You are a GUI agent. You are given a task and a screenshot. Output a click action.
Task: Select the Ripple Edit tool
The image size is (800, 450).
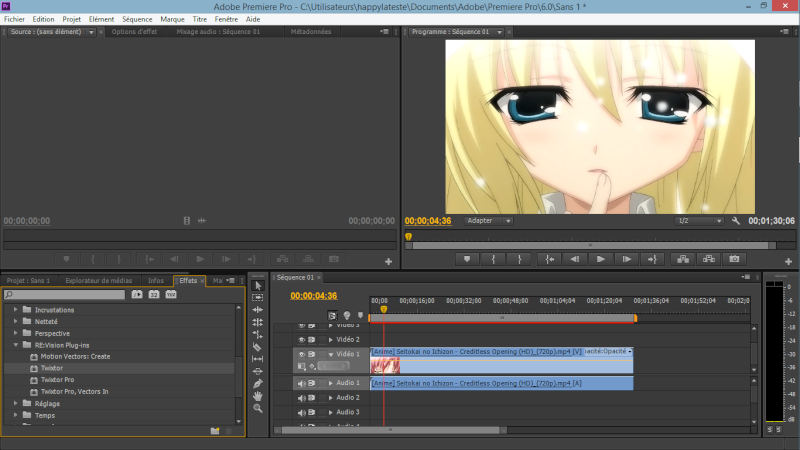point(258,310)
